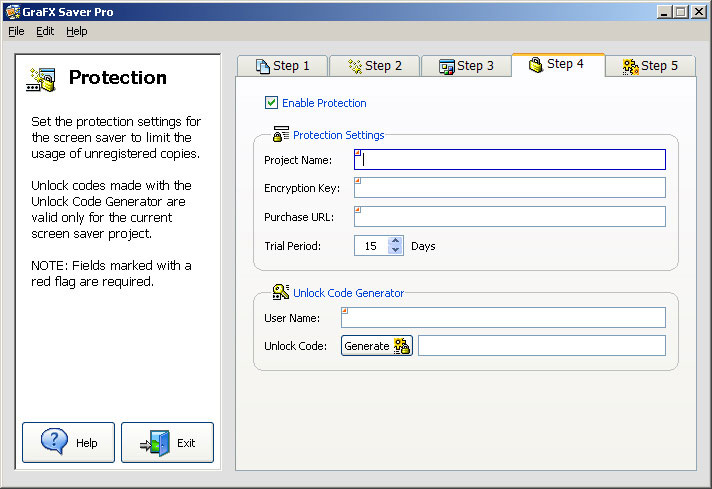Minimize the GraFX Saver Pro window

[664, 12]
